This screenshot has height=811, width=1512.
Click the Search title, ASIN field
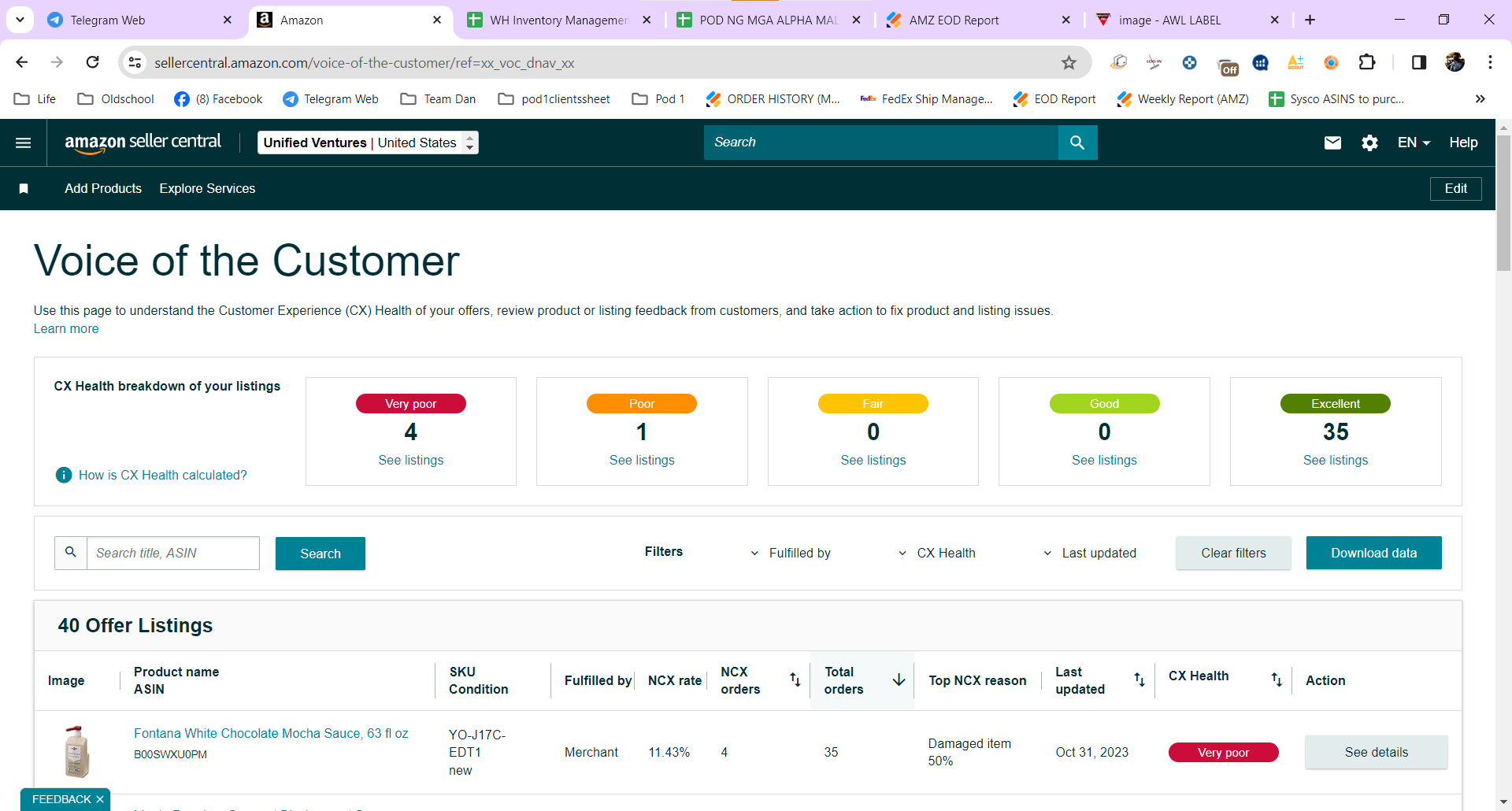(172, 553)
